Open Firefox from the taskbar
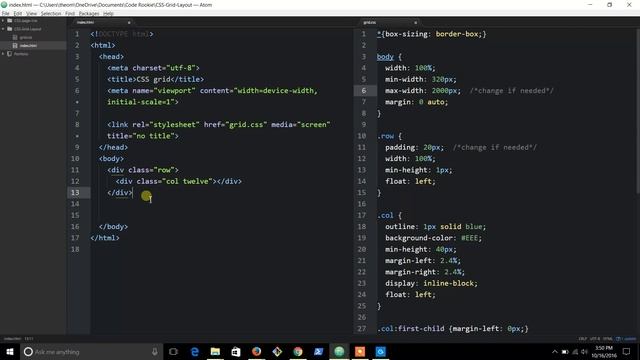640x360 pixels. (x=256, y=352)
